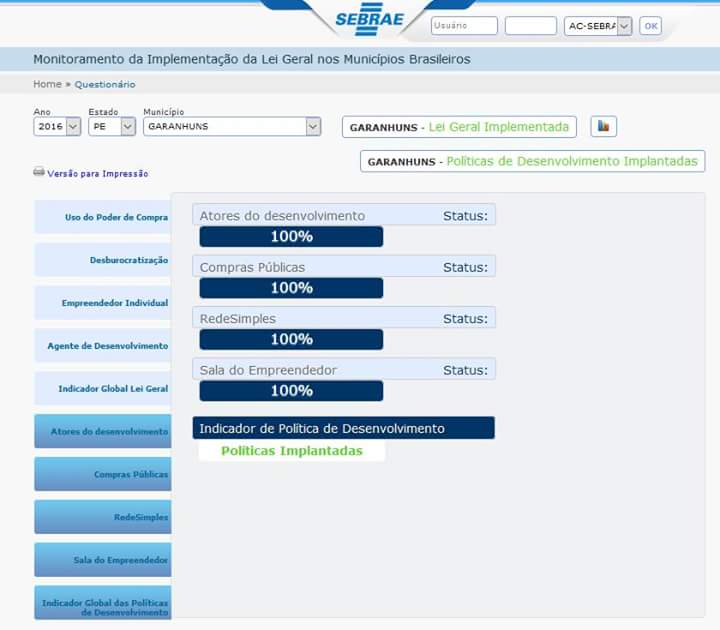This screenshot has height=630, width=720.
Task: Open the bar chart icon next to Garanhuns status
Action: click(603, 127)
